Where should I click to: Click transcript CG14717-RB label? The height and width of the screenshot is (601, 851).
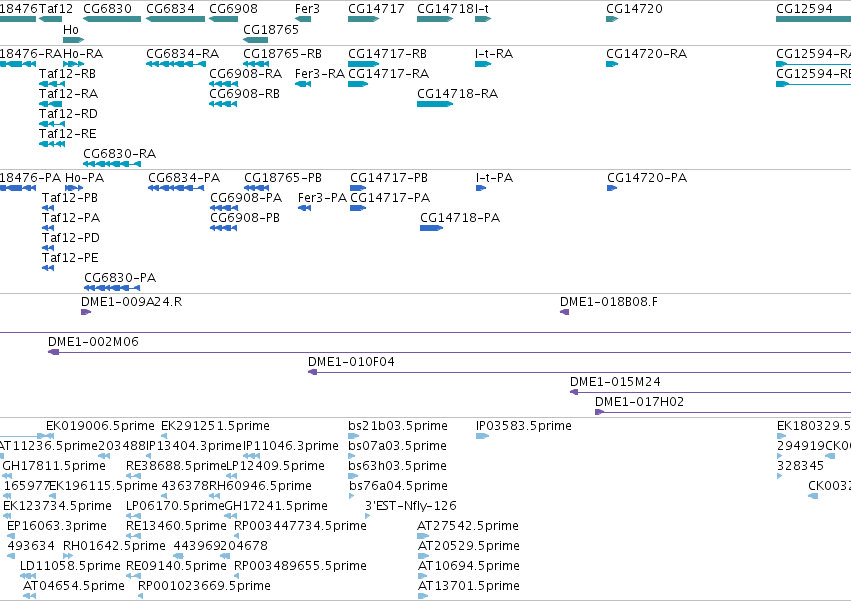(388, 54)
